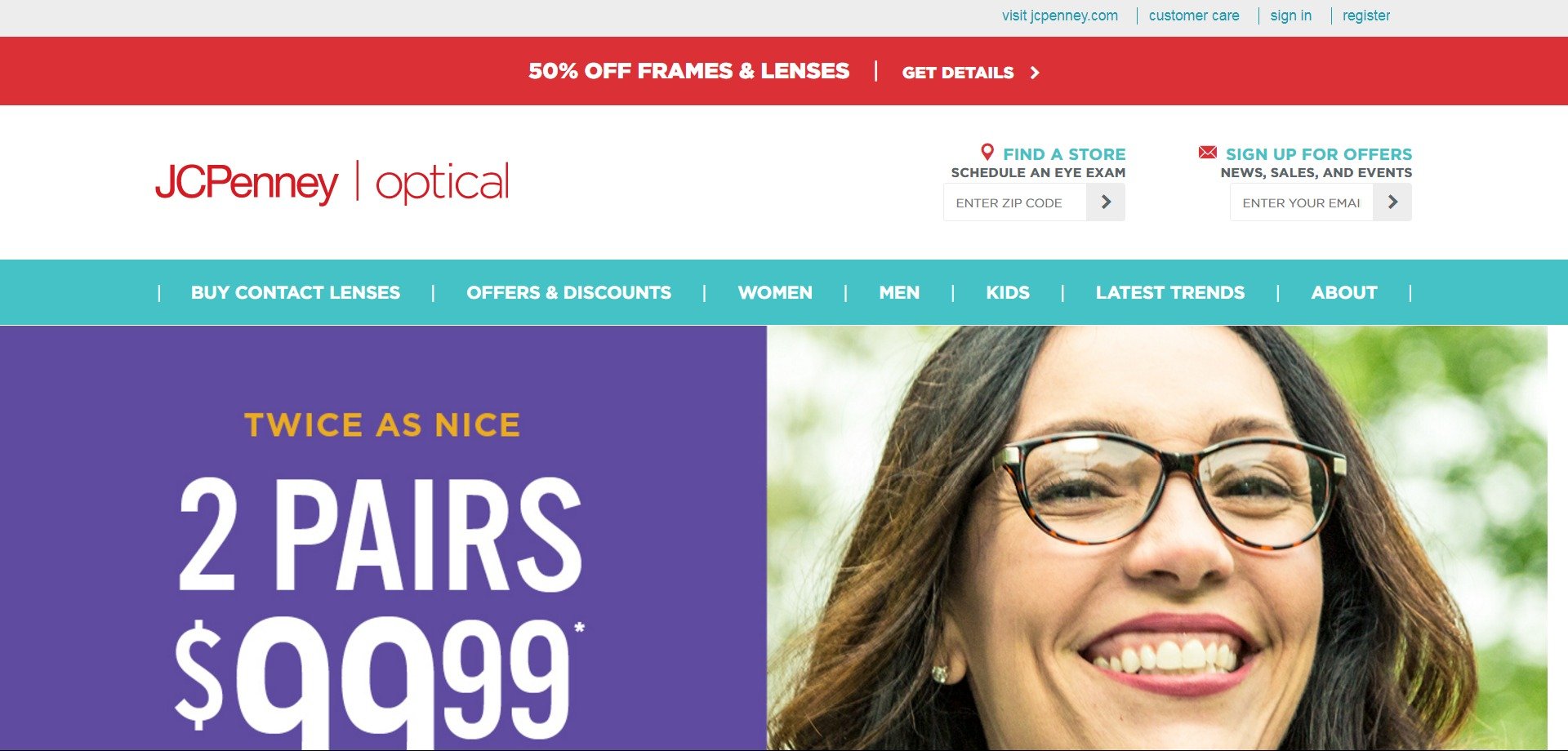Submit zip code with arrow button

[x=1106, y=202]
